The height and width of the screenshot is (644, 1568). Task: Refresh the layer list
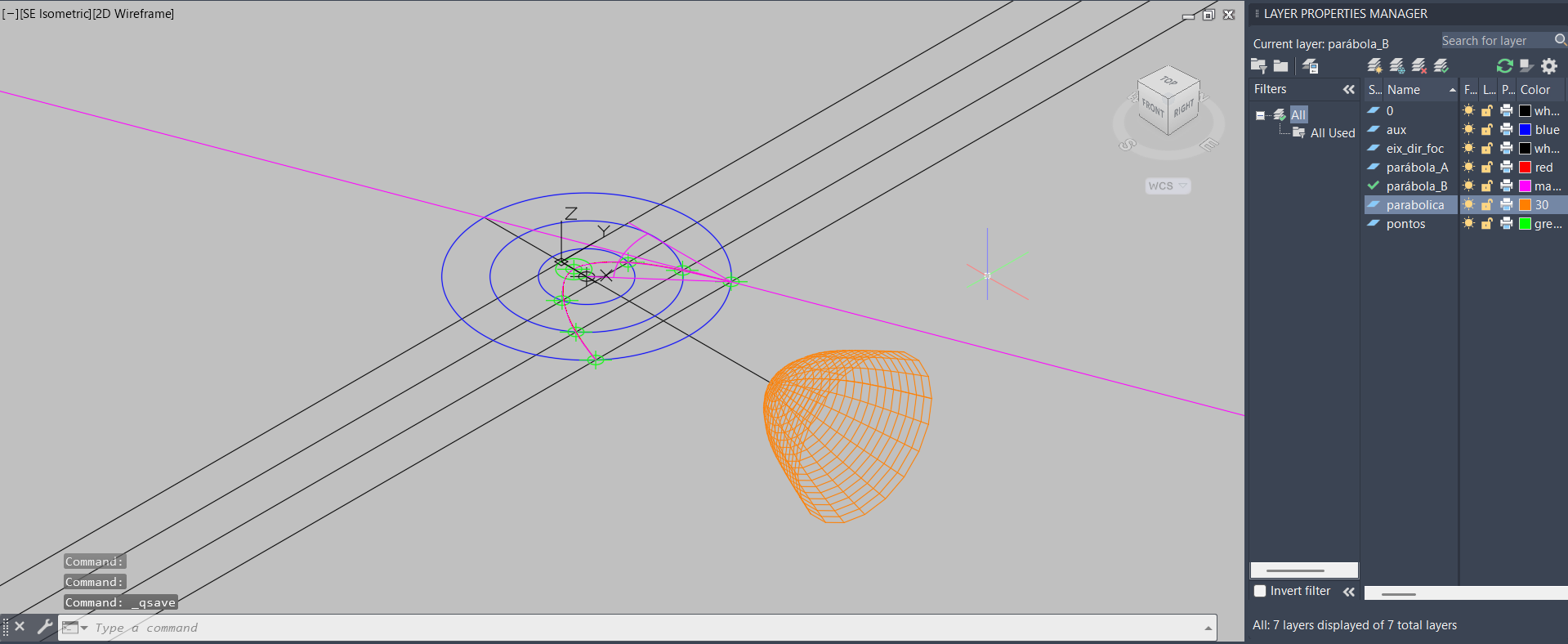click(x=1504, y=66)
